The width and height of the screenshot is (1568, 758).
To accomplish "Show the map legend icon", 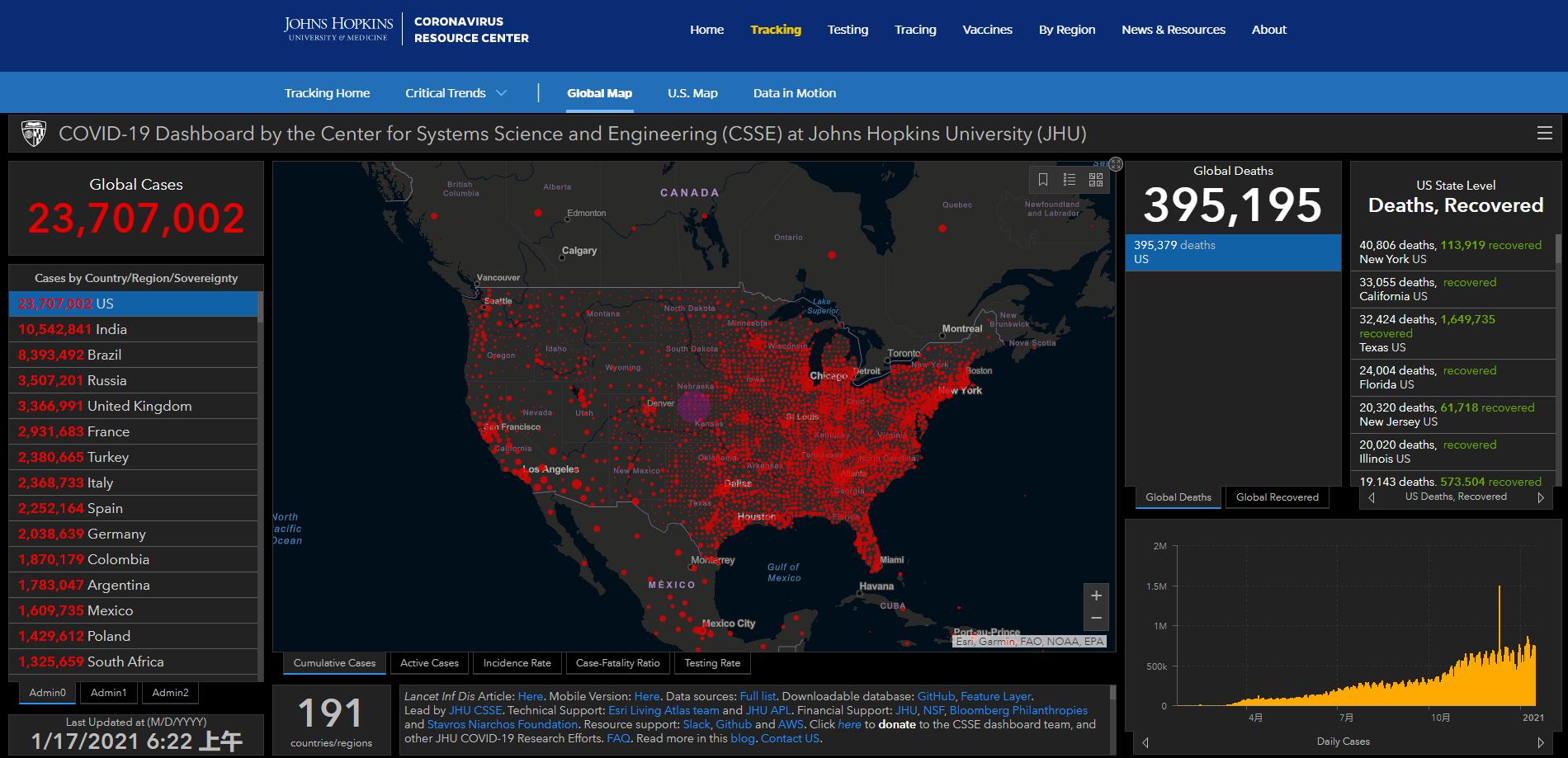I will [x=1070, y=180].
